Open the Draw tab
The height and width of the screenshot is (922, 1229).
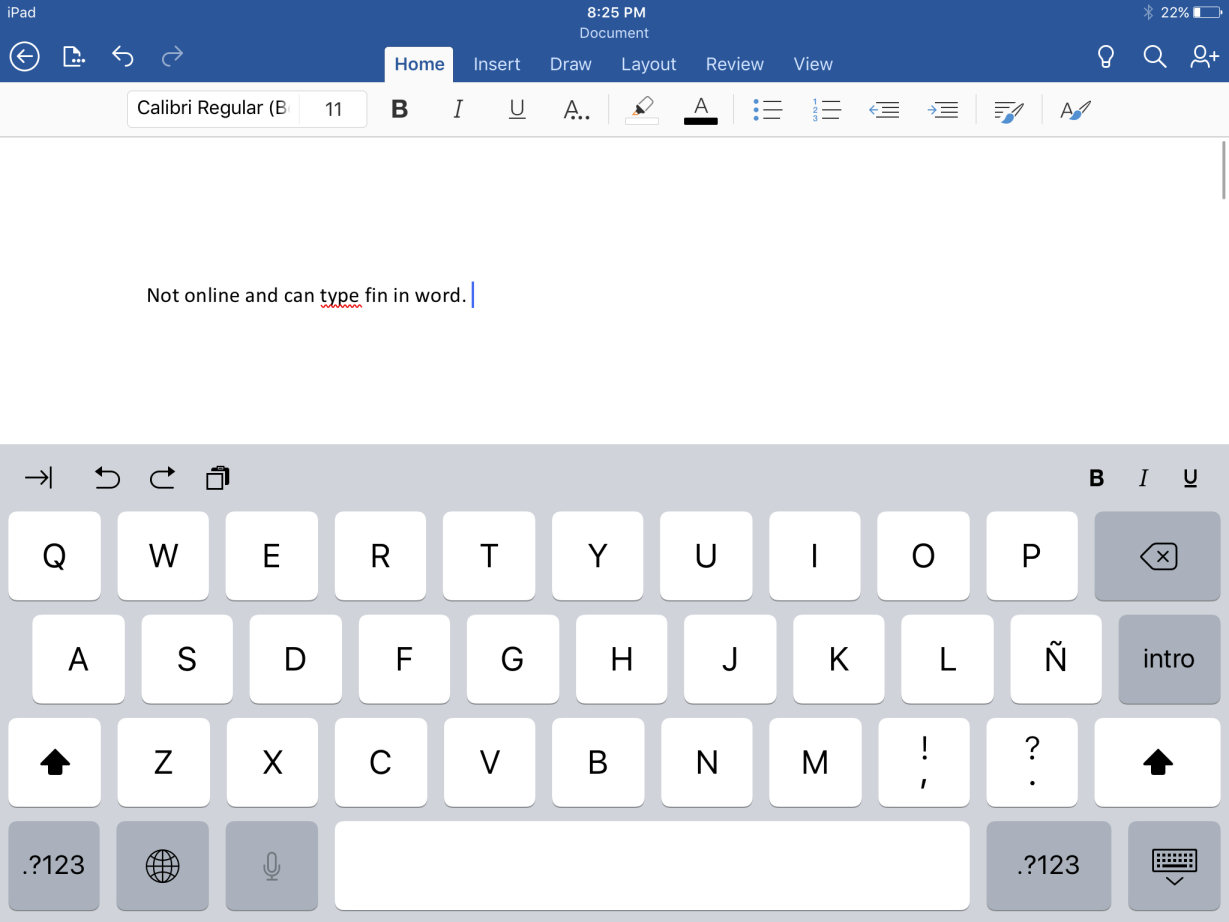pos(571,64)
